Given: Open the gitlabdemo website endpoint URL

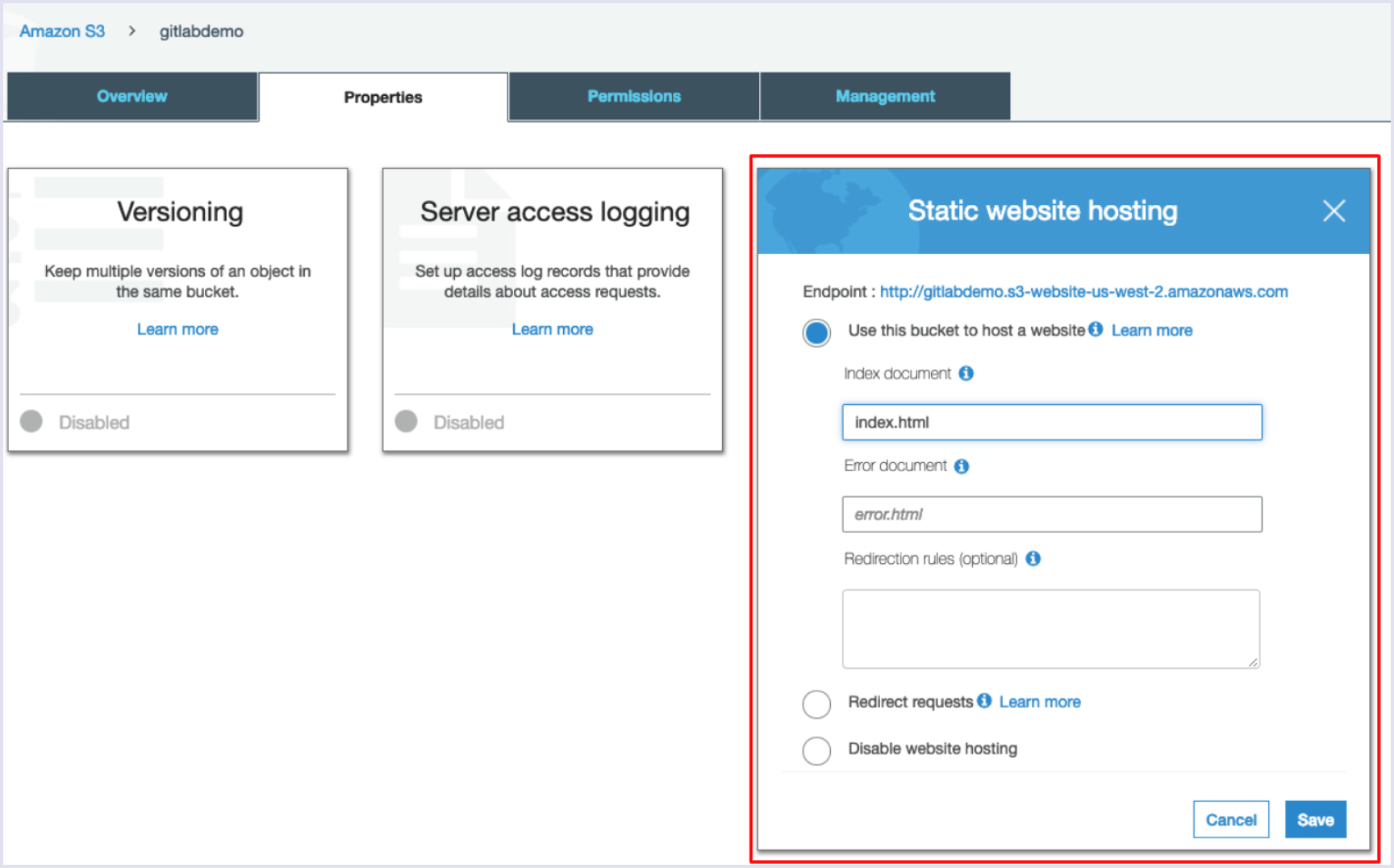Looking at the screenshot, I should [x=1083, y=291].
